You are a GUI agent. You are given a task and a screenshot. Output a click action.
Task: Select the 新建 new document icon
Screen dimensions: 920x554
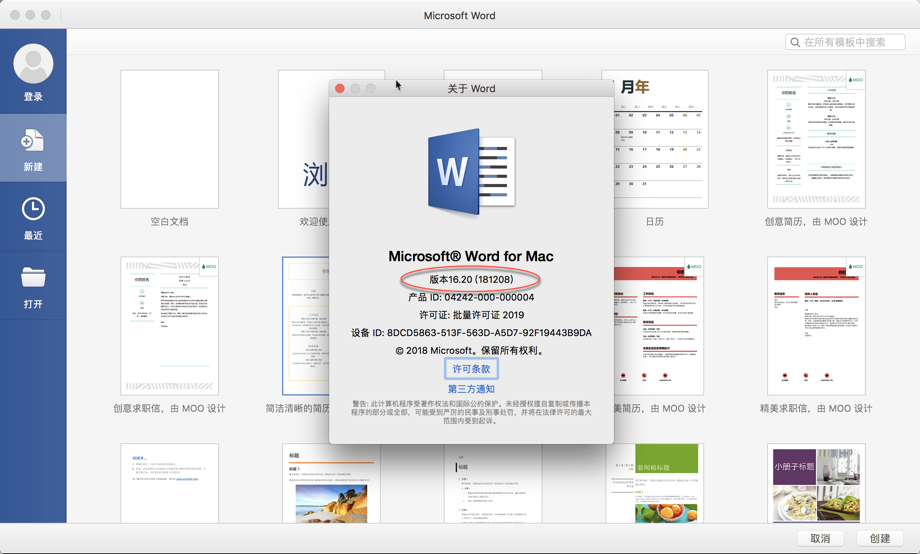33,141
